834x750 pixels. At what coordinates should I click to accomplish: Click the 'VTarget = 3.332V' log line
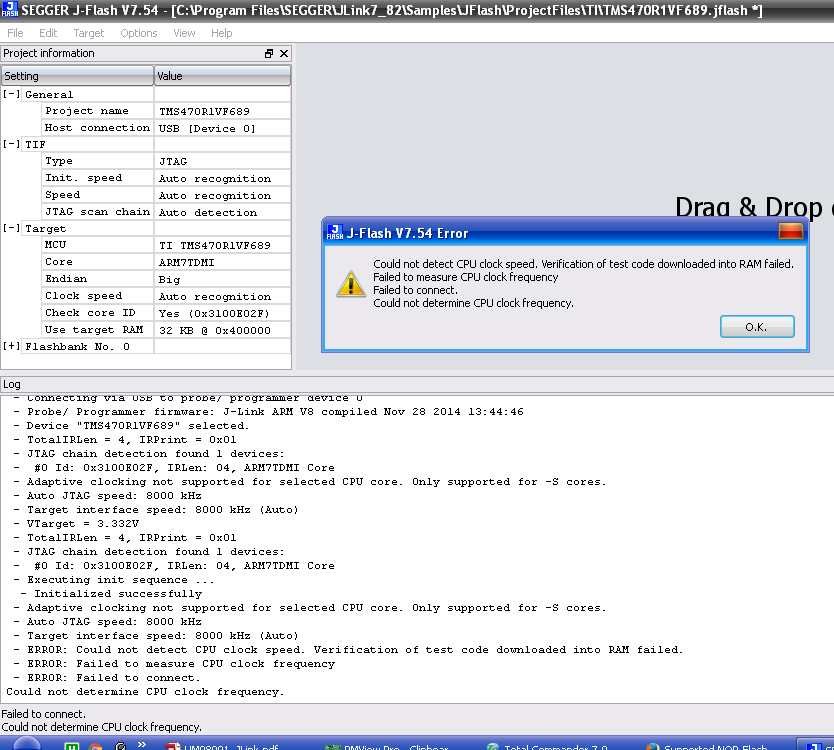coord(76,523)
